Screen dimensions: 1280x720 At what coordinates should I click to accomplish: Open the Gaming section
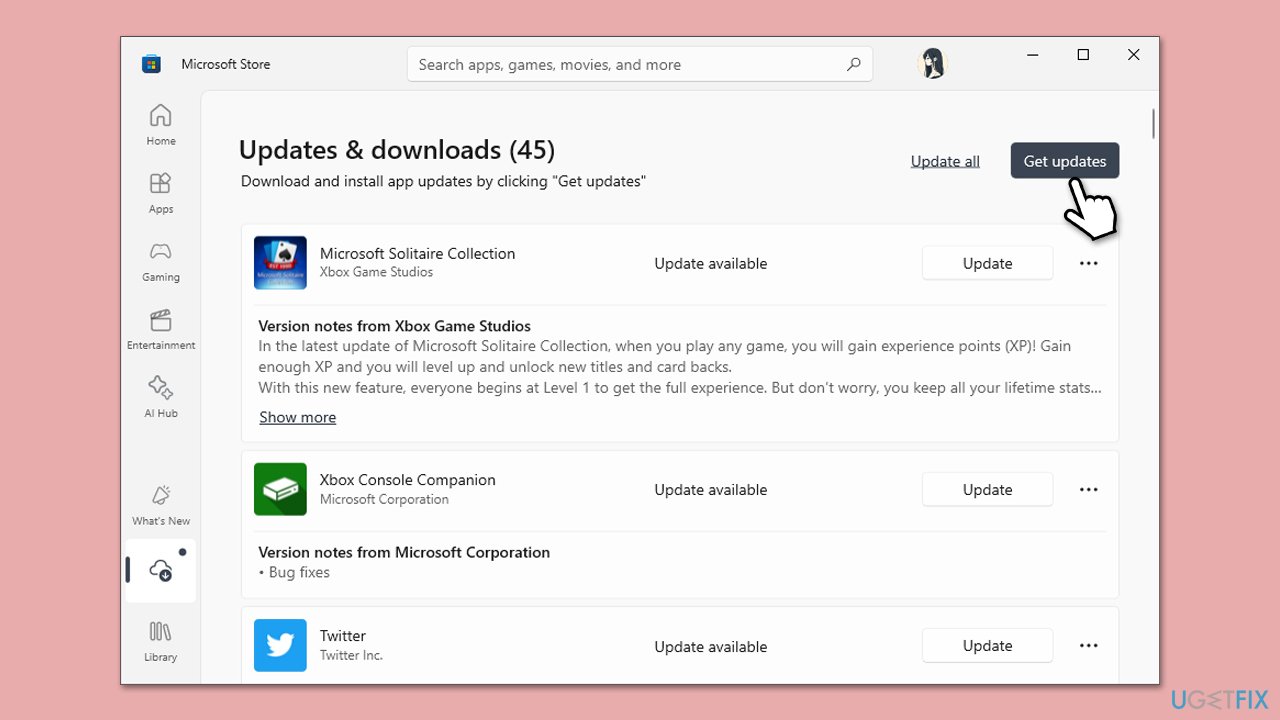[160, 261]
